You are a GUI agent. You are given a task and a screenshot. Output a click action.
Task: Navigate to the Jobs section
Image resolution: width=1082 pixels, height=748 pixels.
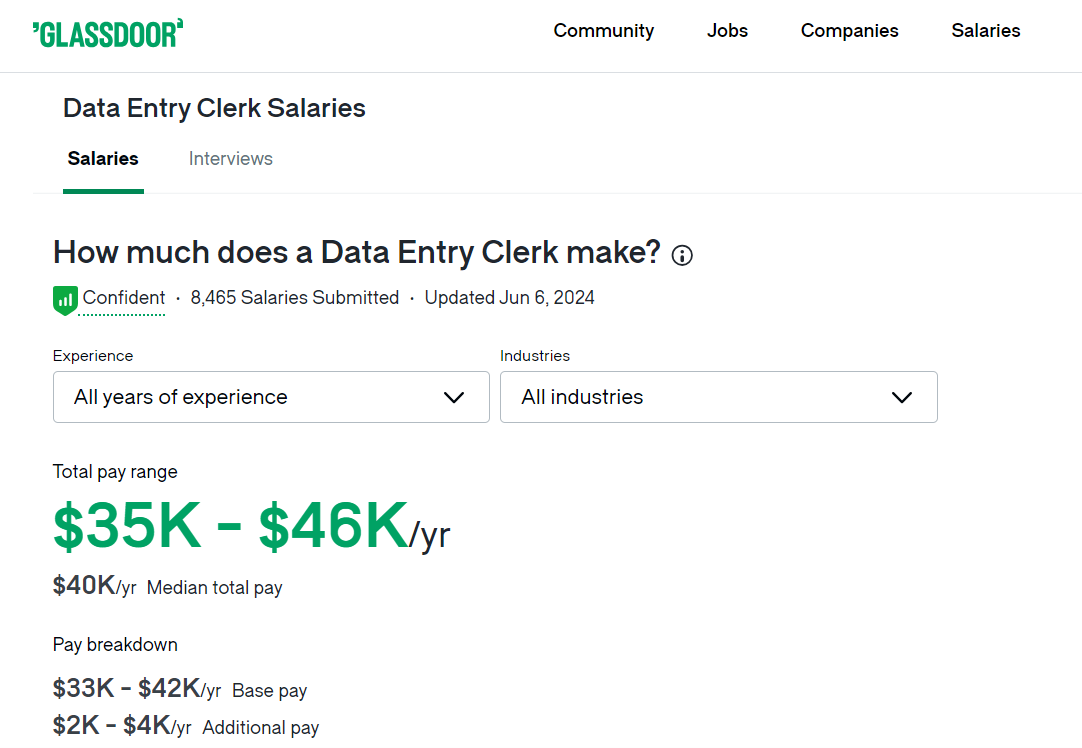point(727,31)
